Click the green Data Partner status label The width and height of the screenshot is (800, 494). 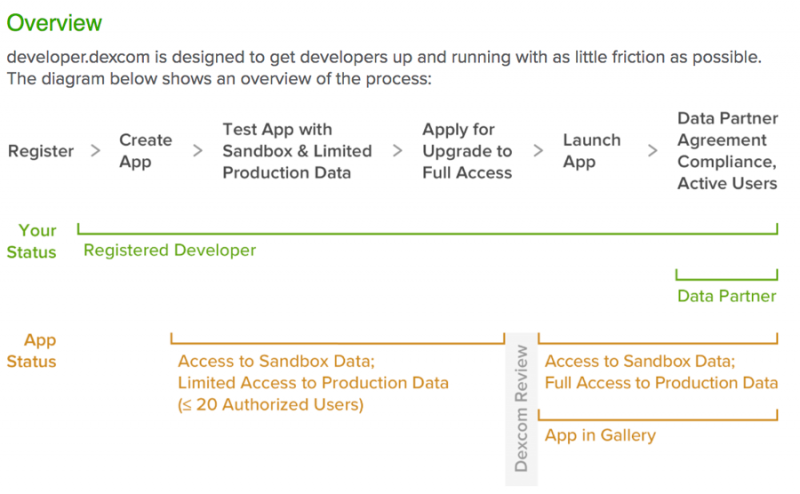(727, 296)
